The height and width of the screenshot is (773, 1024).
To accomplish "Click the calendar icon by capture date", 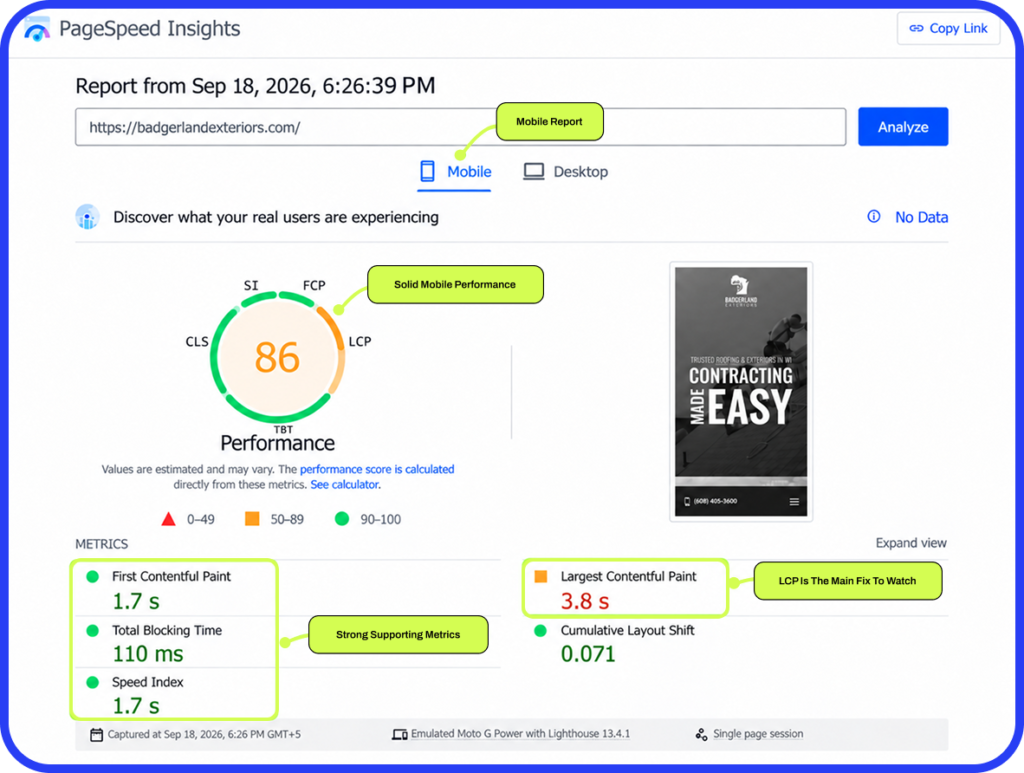I will pos(97,734).
